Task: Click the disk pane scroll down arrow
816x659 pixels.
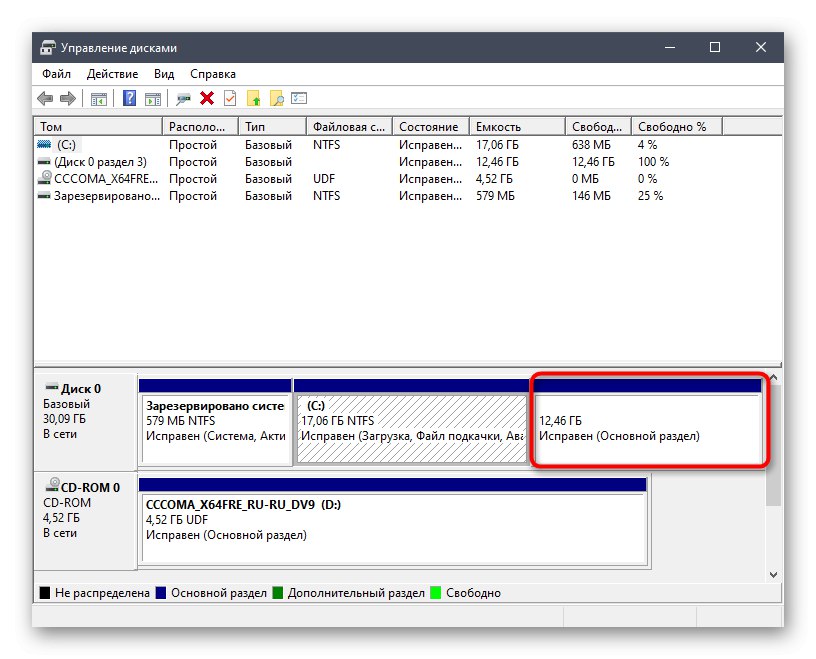Action: pos(773,575)
